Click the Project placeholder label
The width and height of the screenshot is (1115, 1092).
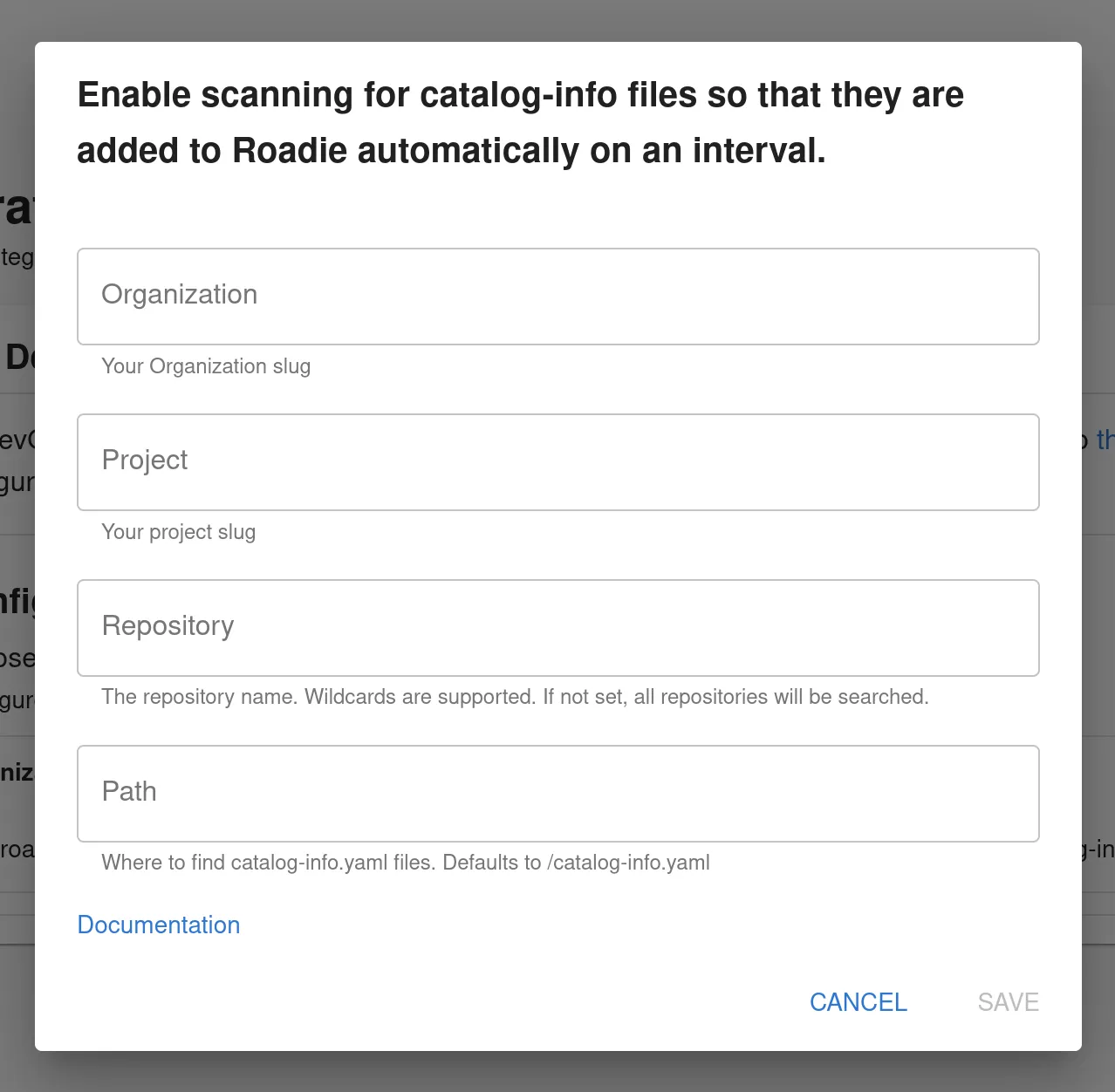[x=145, y=461]
